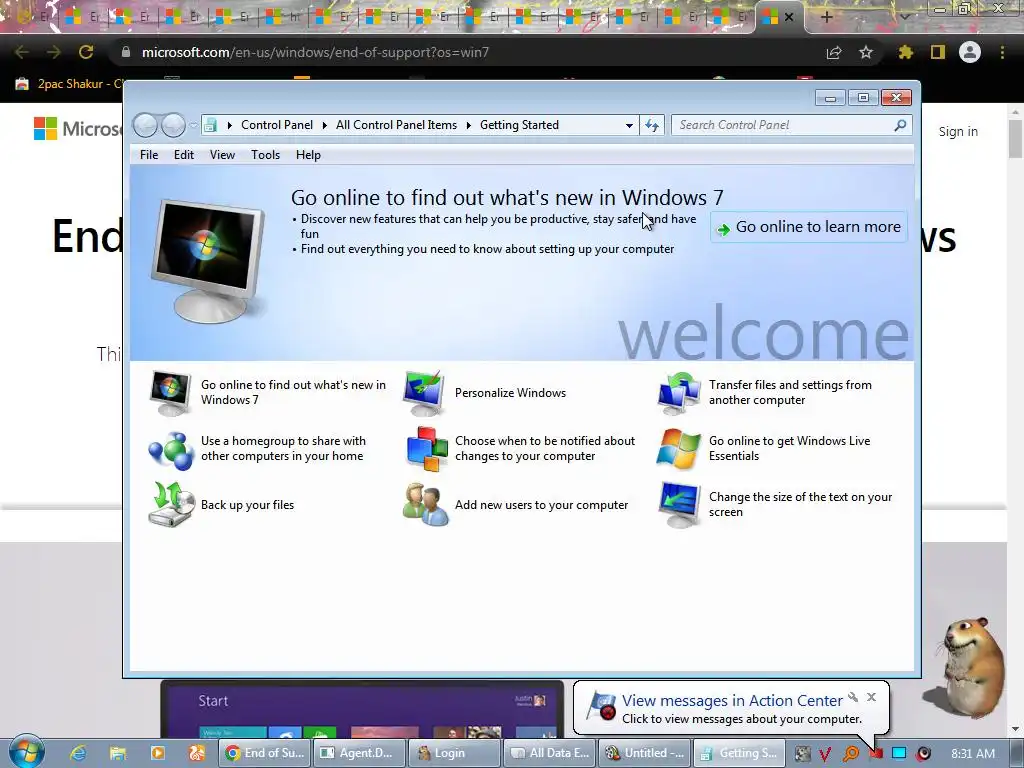Open the Windows Start orb

pos(26,751)
